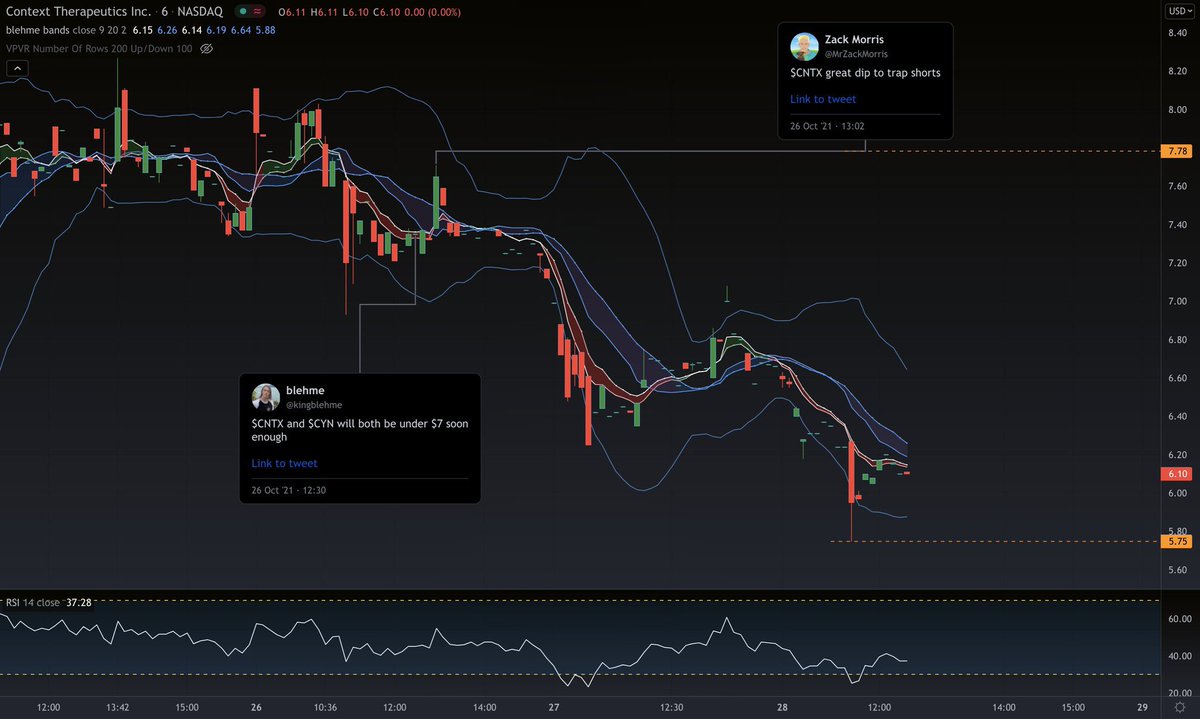
Task: Click the '$CNTX great dip to trap shorts' text
Action: 865,72
